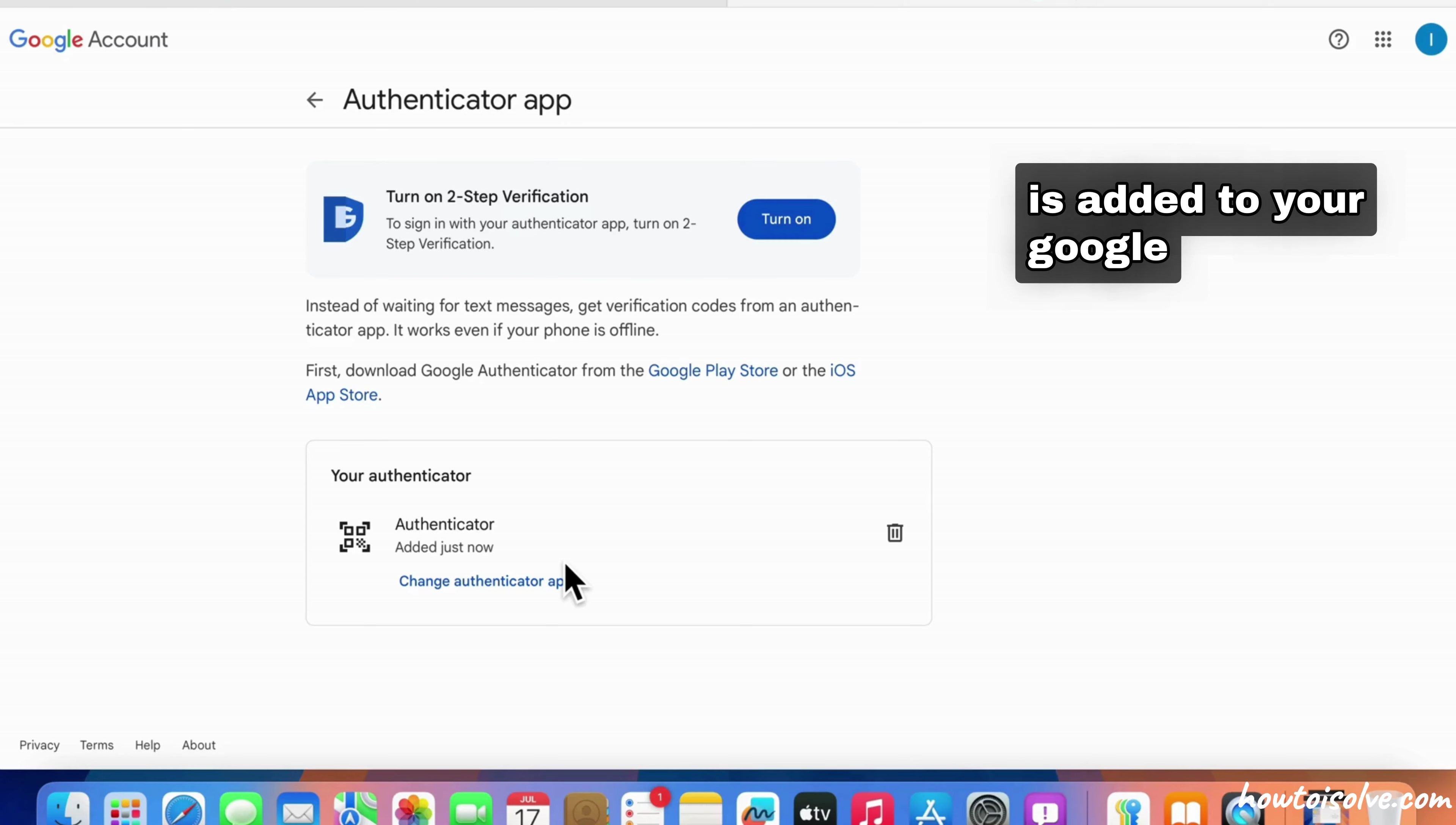
Task: Click the 'Your authenticator' heading
Action: [400, 476]
